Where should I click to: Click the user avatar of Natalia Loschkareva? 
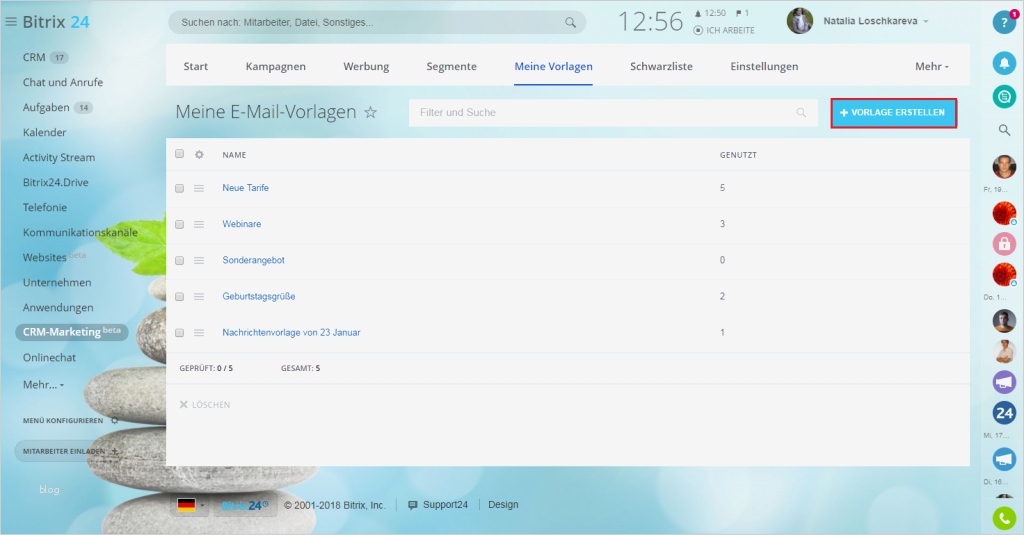[x=800, y=21]
